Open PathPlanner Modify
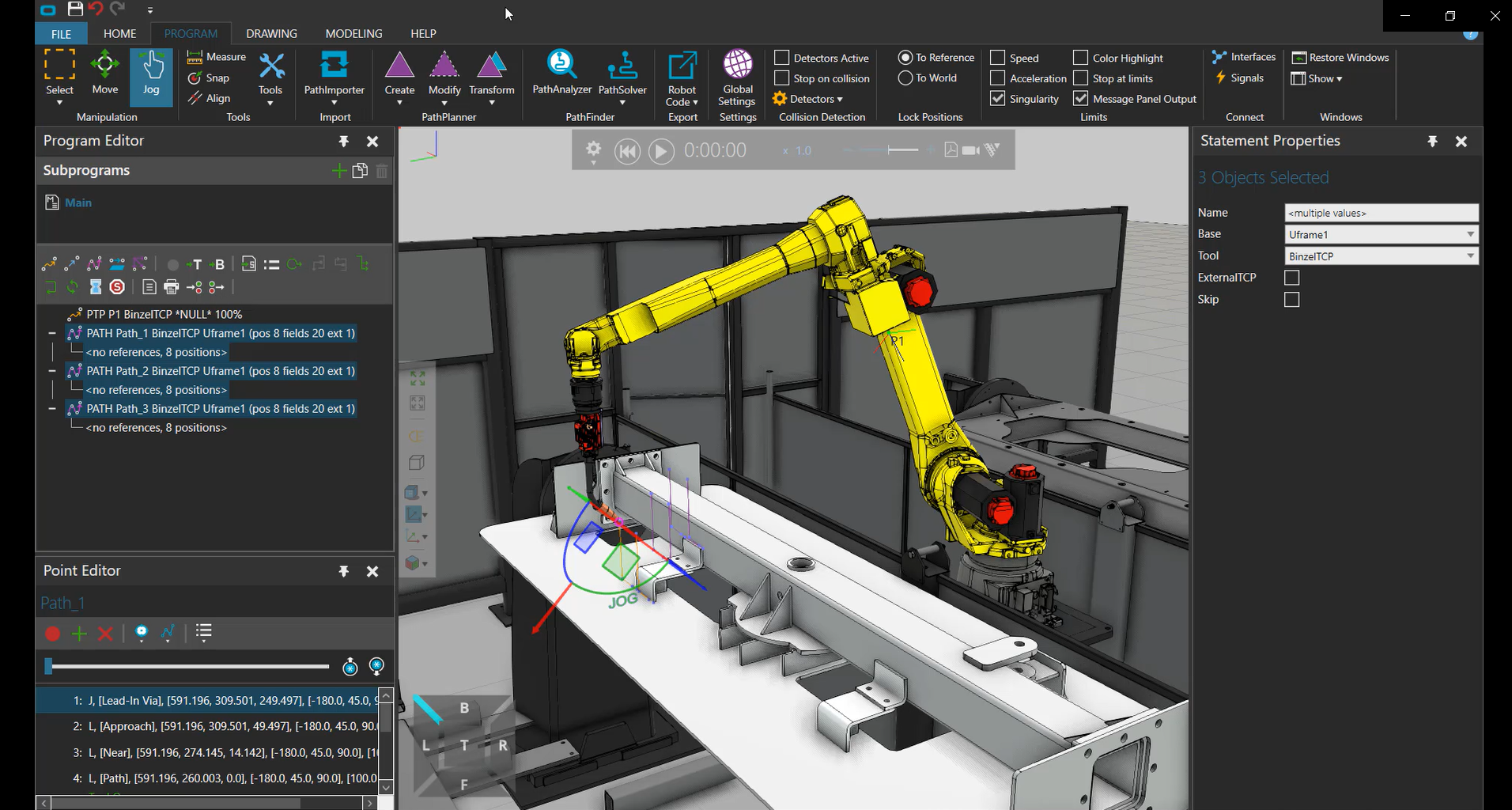Screen dimensions: 1512x810 pyautogui.click(x=444, y=78)
